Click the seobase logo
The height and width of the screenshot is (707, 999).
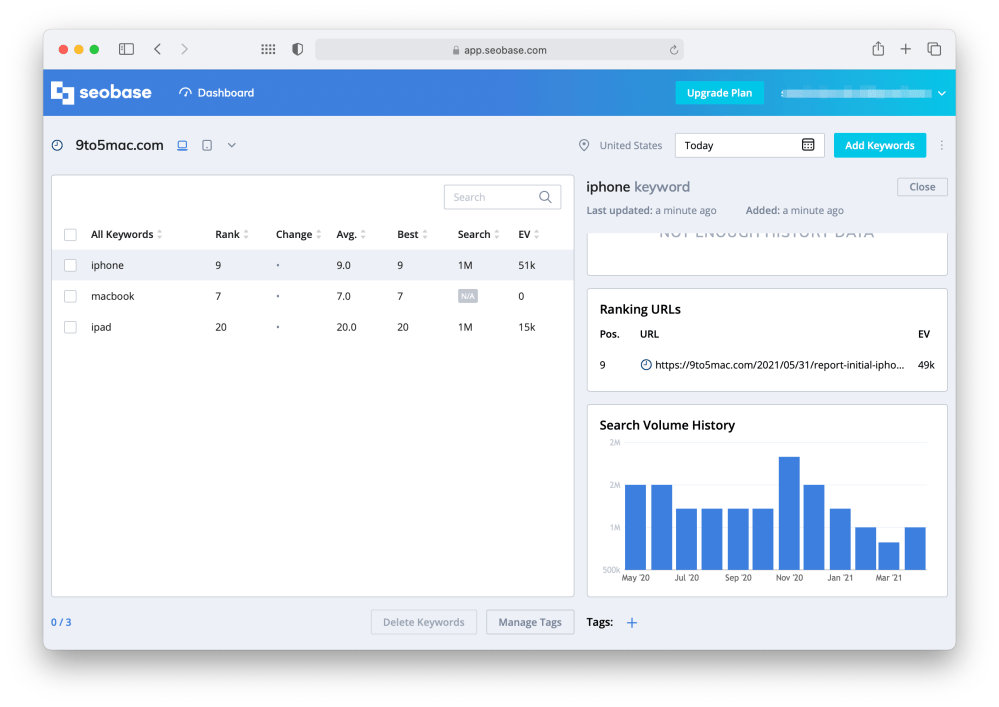click(x=101, y=93)
